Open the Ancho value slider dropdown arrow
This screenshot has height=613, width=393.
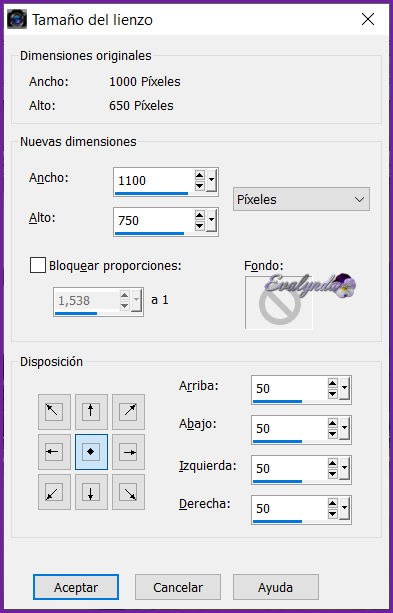212,181
